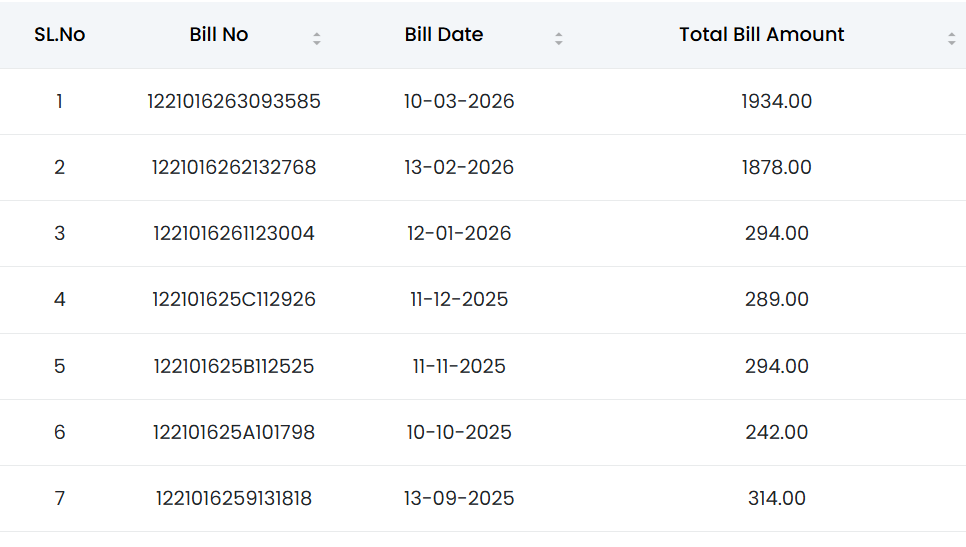This screenshot has height=547, width=966.
Task: Click the 1934.00 bill amount
Action: [777, 101]
